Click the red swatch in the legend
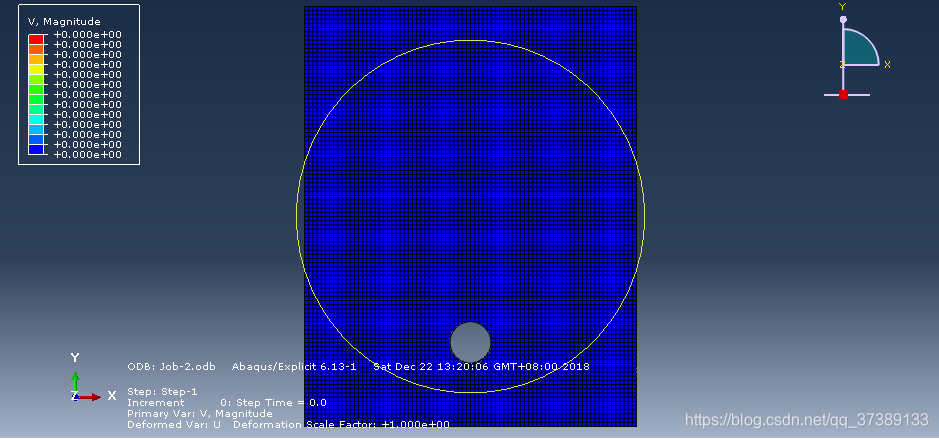Screen dimensions: 939x439 37,39
